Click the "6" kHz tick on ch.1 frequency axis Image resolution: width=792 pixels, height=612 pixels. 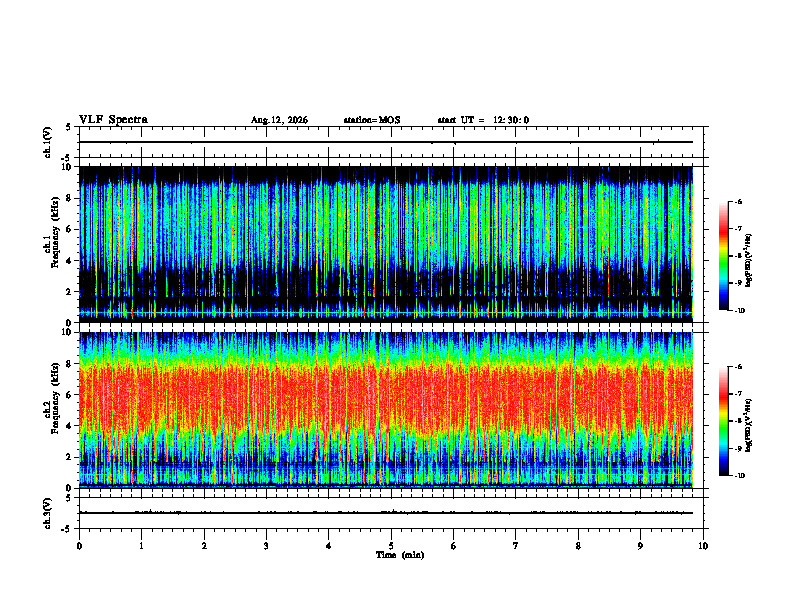[x=70, y=229]
